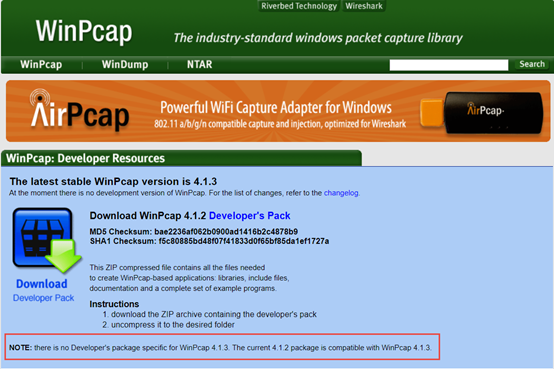This screenshot has height=369, width=554.
Task: Select the WinDump navigation menu item
Action: click(125, 64)
